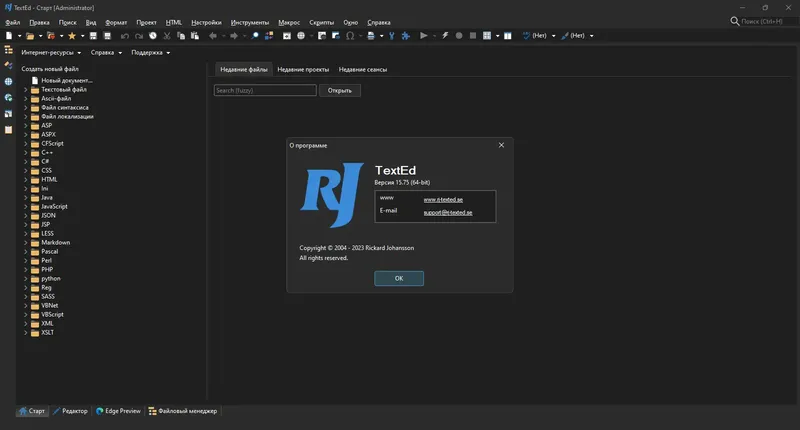Click the play triangle run icon
The image size is (800, 430).
pyautogui.click(x=423, y=36)
